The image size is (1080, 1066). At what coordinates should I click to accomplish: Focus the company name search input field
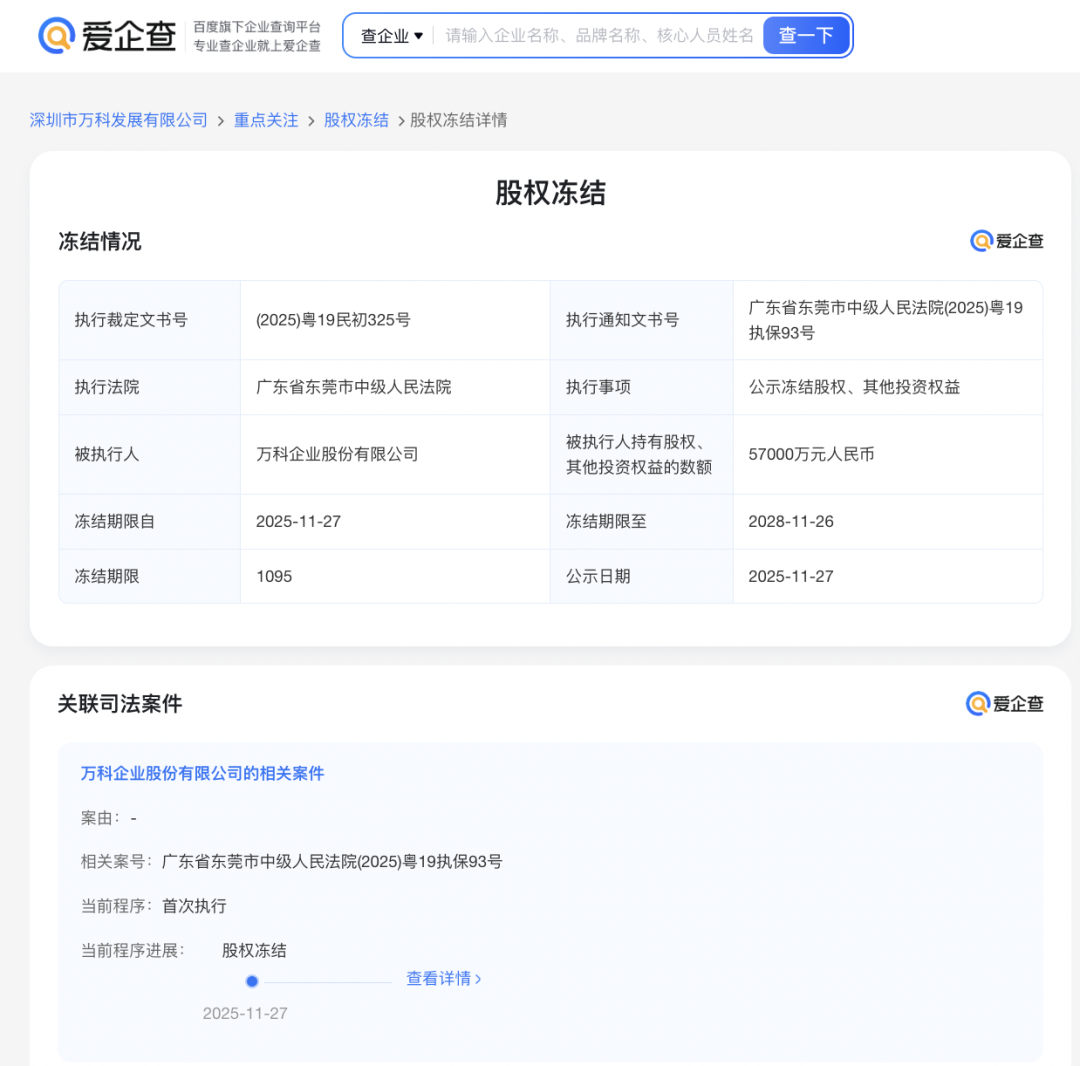tap(598, 36)
